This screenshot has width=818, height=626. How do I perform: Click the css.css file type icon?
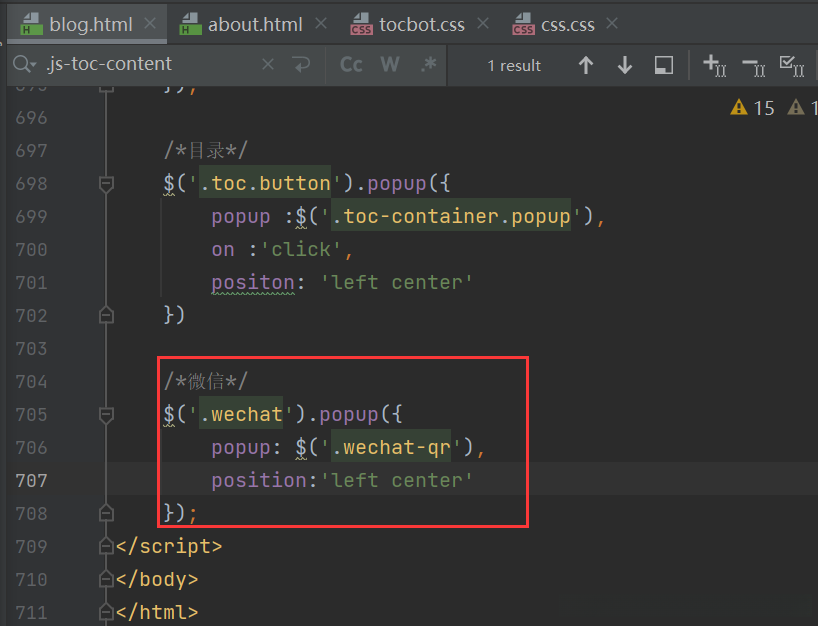523,24
